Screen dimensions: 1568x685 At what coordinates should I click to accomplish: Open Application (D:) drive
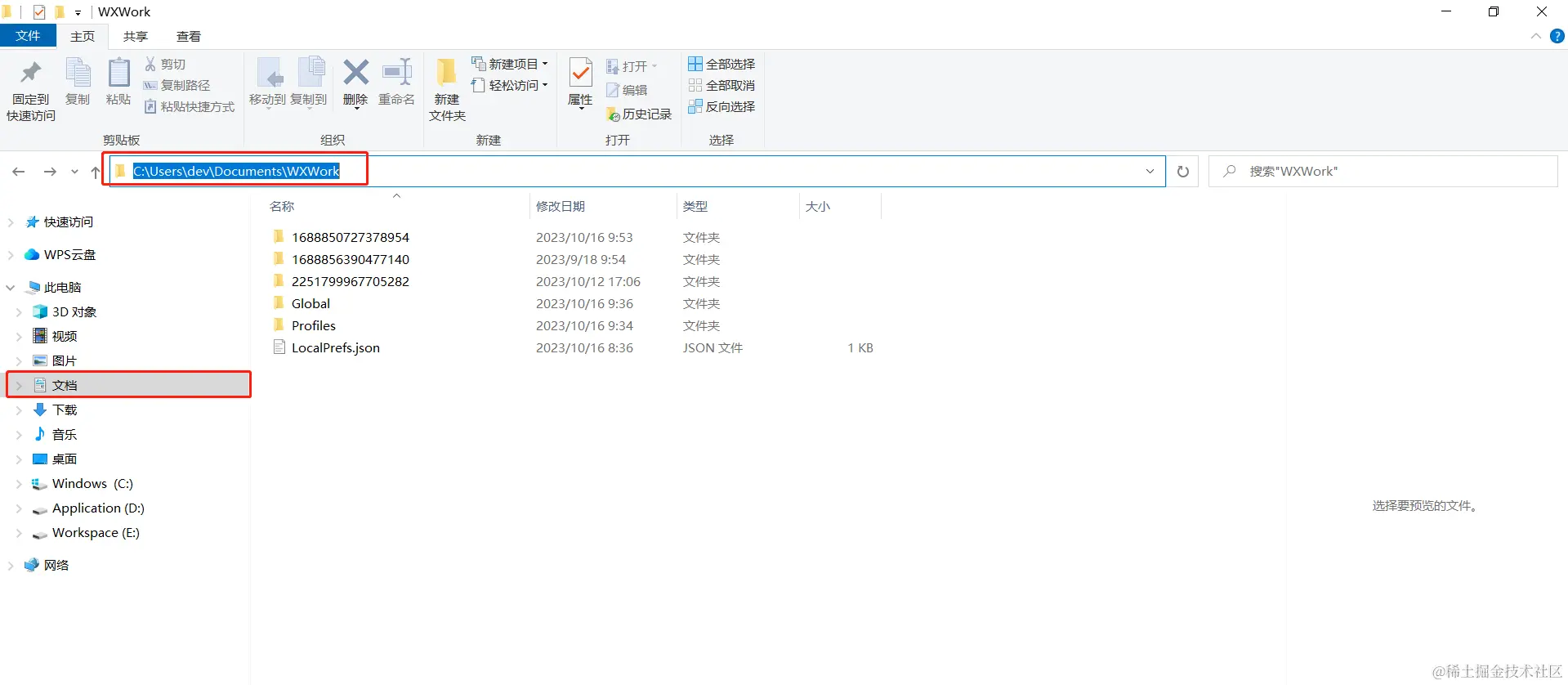[x=98, y=508]
